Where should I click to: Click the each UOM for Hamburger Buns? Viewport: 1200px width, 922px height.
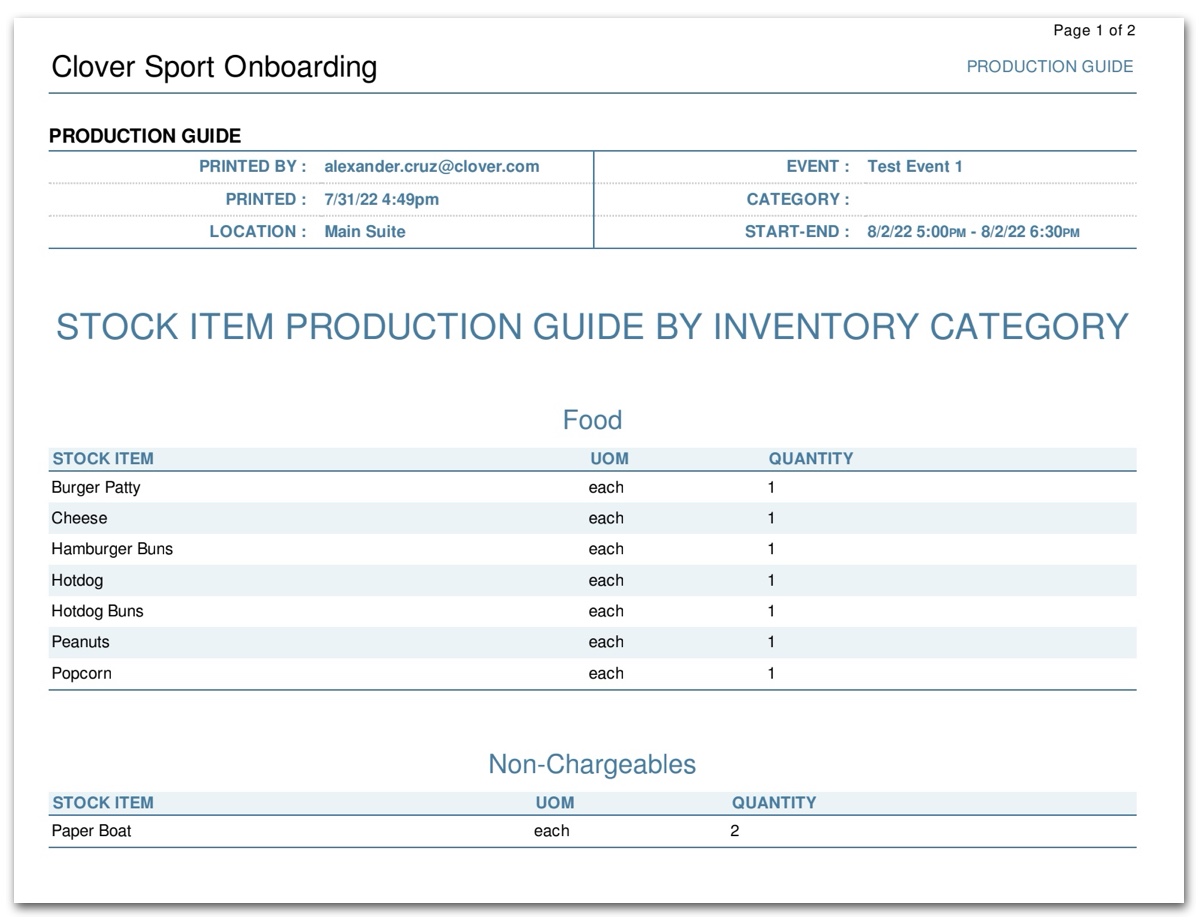(x=606, y=549)
